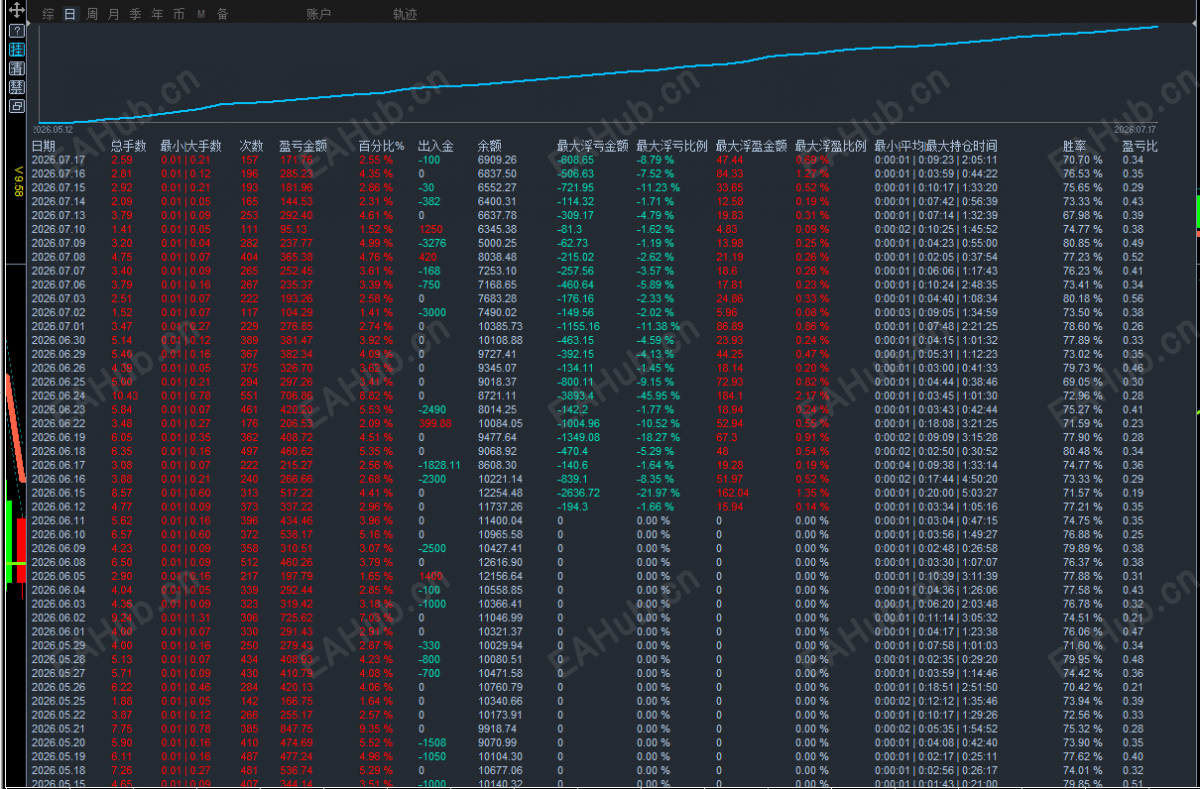Open the help question mark icon
1200x789 pixels.
tap(17, 31)
